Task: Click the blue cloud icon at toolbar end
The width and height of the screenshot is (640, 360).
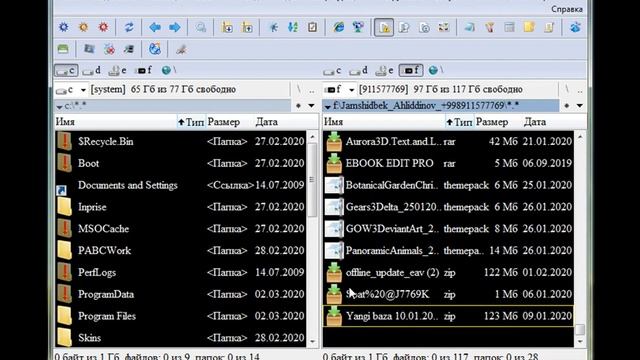Action: click(575, 27)
